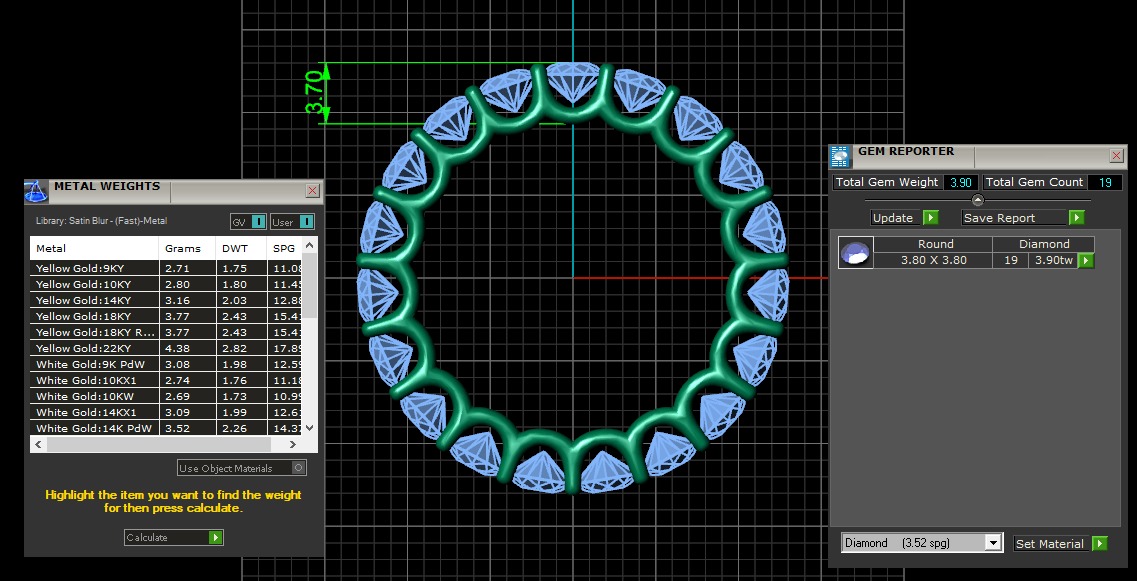Viewport: 1137px width, 581px height.
Task: Close the Gem Reporter panel
Action: (x=1117, y=156)
